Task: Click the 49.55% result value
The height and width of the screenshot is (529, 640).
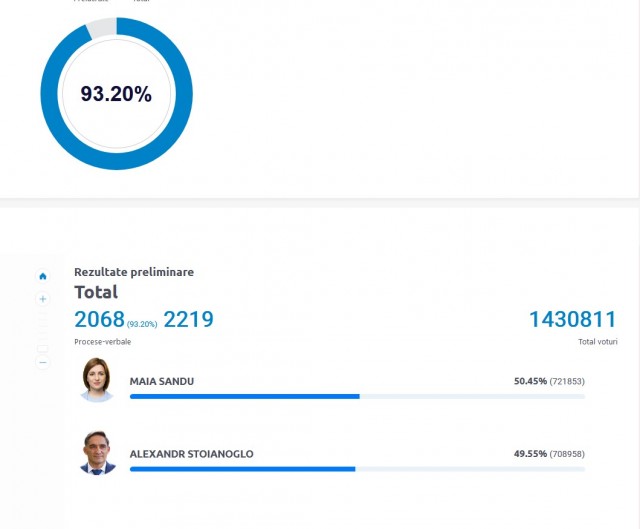Action: click(530, 454)
